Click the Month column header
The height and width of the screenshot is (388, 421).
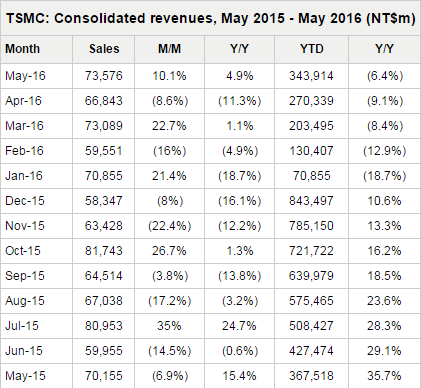pyautogui.click(x=23, y=49)
